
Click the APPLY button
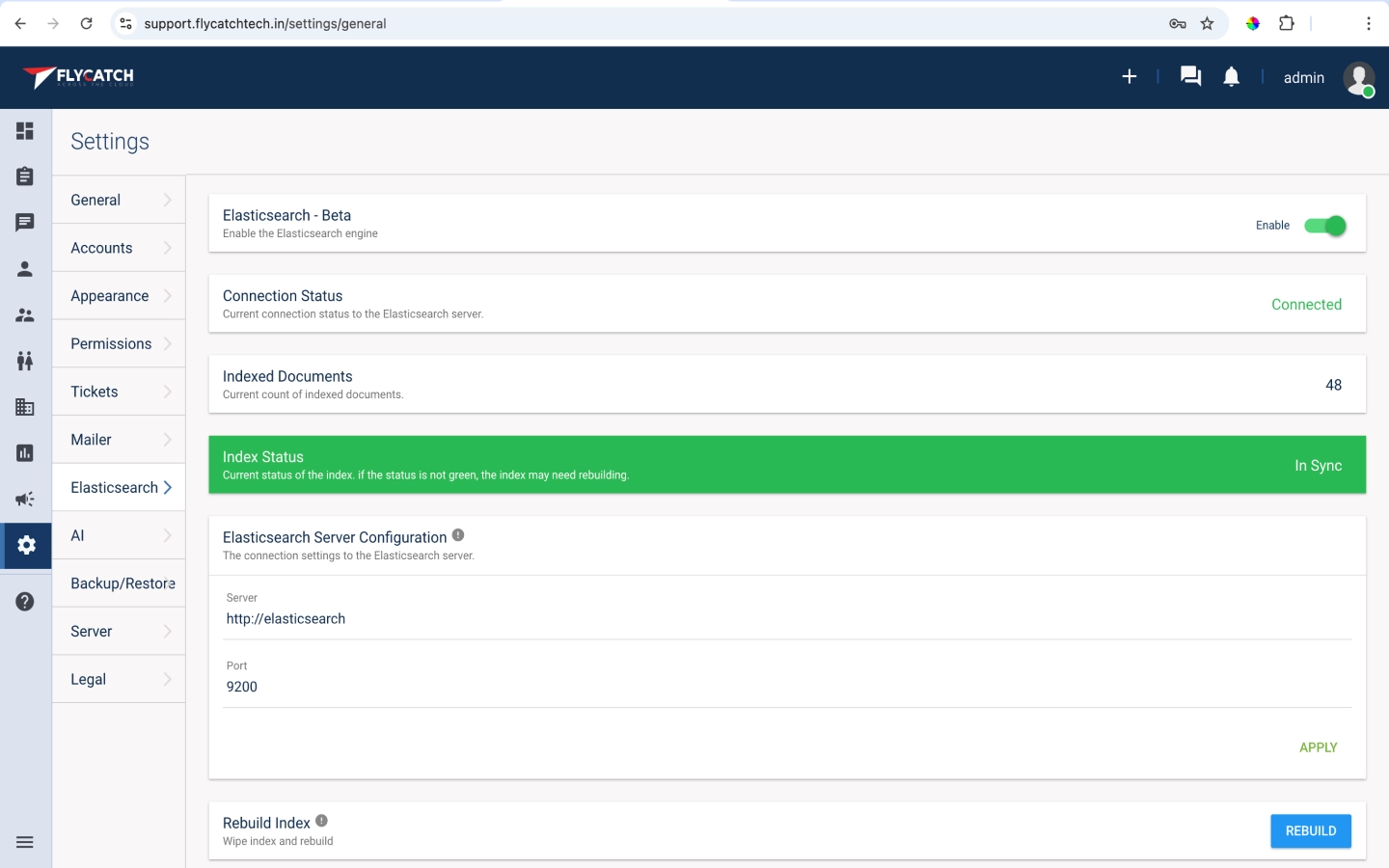(1318, 747)
